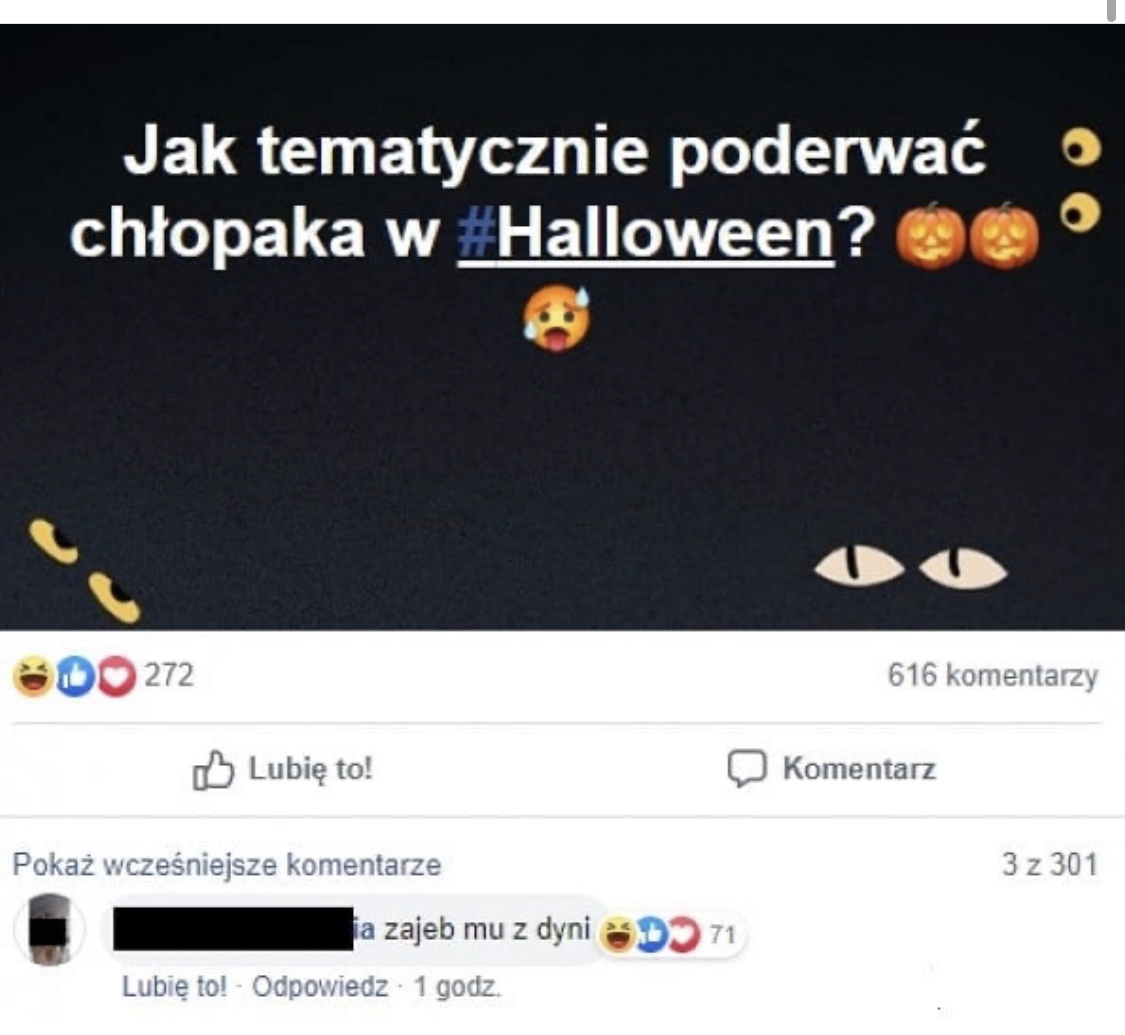Image resolution: width=1125 pixels, height=1035 pixels.
Task: Like the comment via its Lubię to! link
Action: (x=174, y=987)
